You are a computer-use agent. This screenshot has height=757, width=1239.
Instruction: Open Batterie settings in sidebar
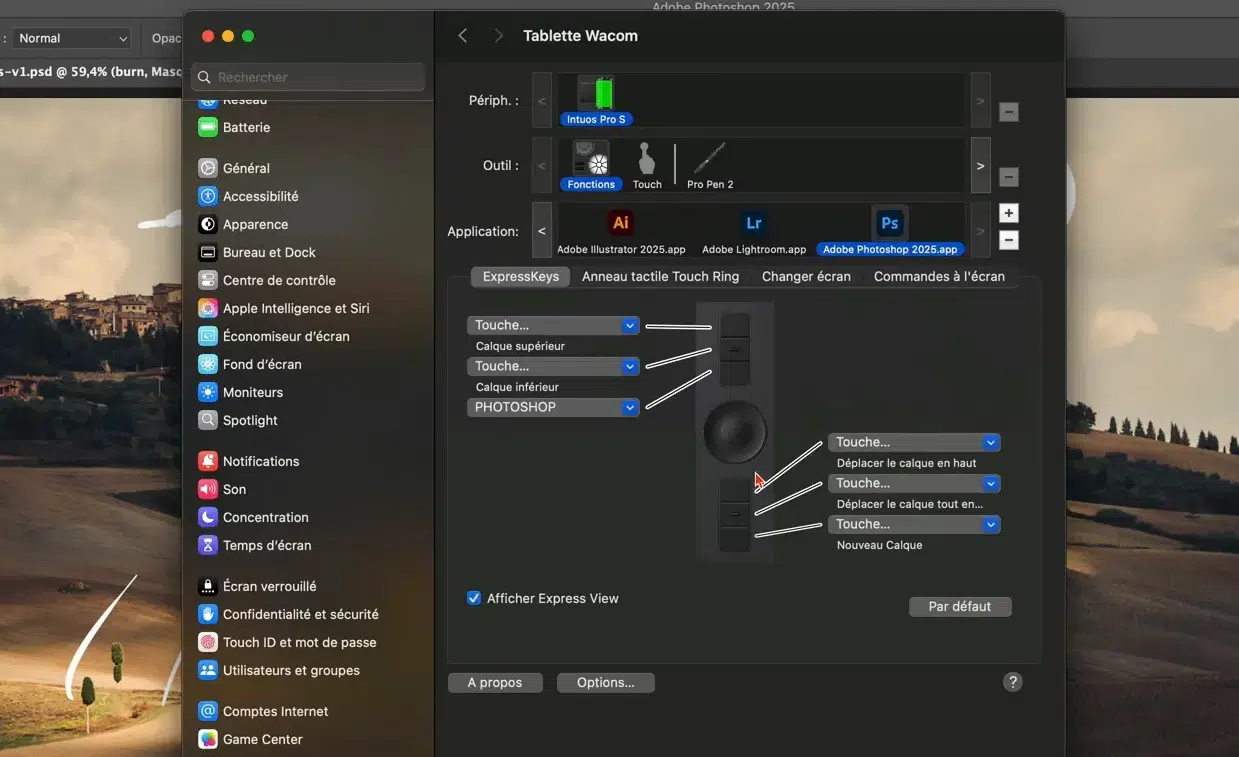(234, 127)
